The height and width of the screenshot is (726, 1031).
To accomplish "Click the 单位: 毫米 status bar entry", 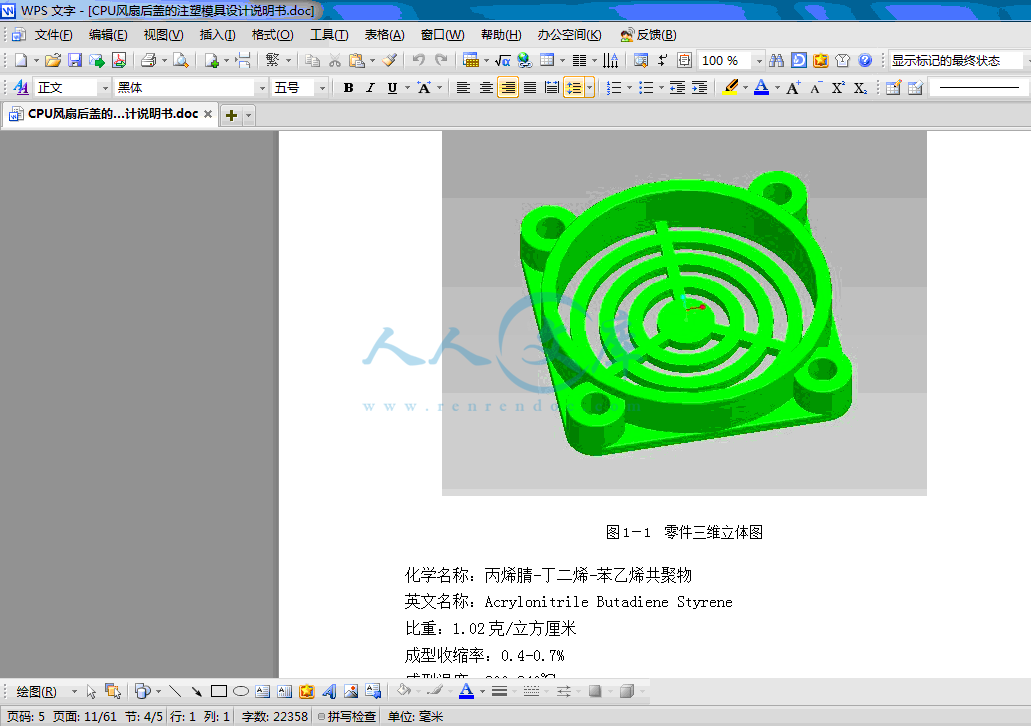I will point(416,716).
